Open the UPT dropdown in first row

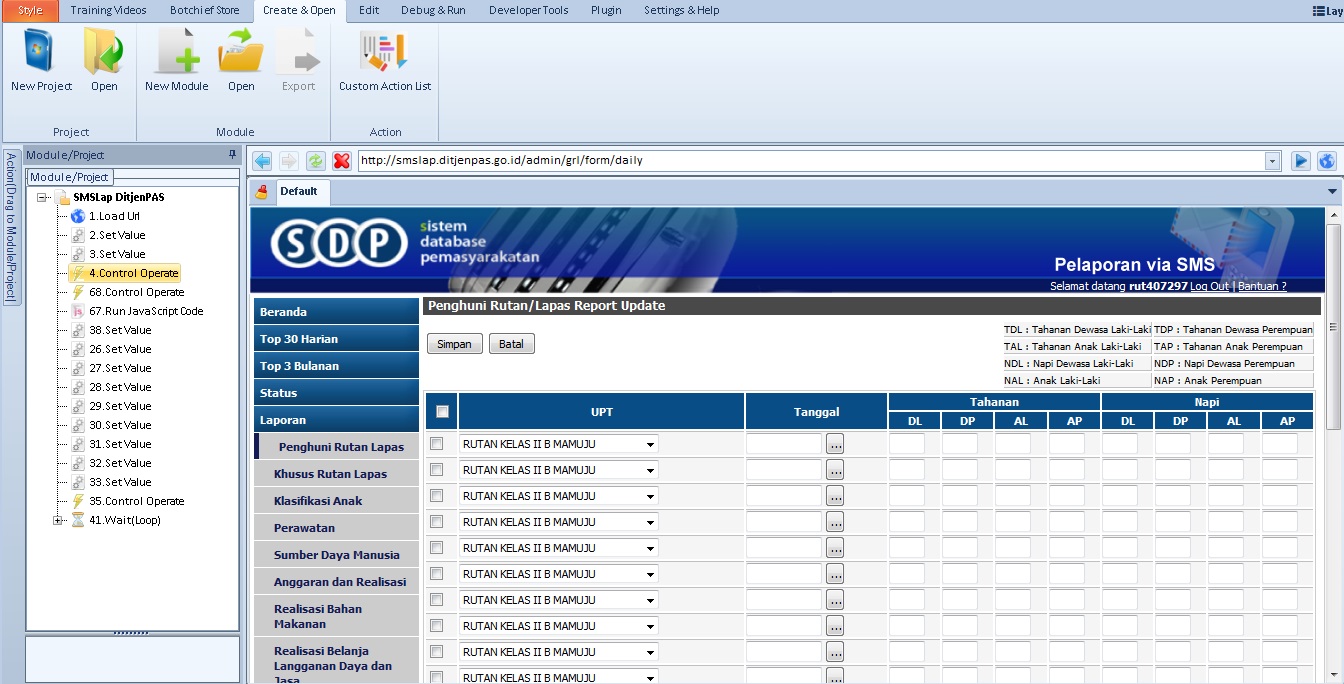click(650, 445)
